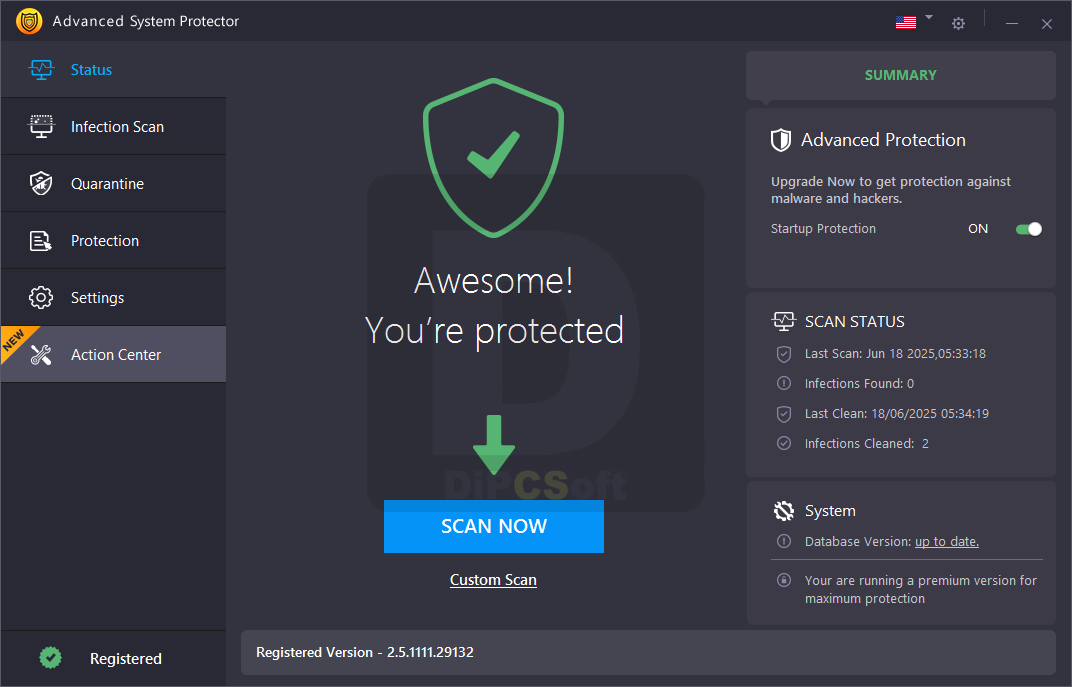Minimize the Advanced System Protector window
Viewport: 1072px width, 687px height.
click(1012, 23)
